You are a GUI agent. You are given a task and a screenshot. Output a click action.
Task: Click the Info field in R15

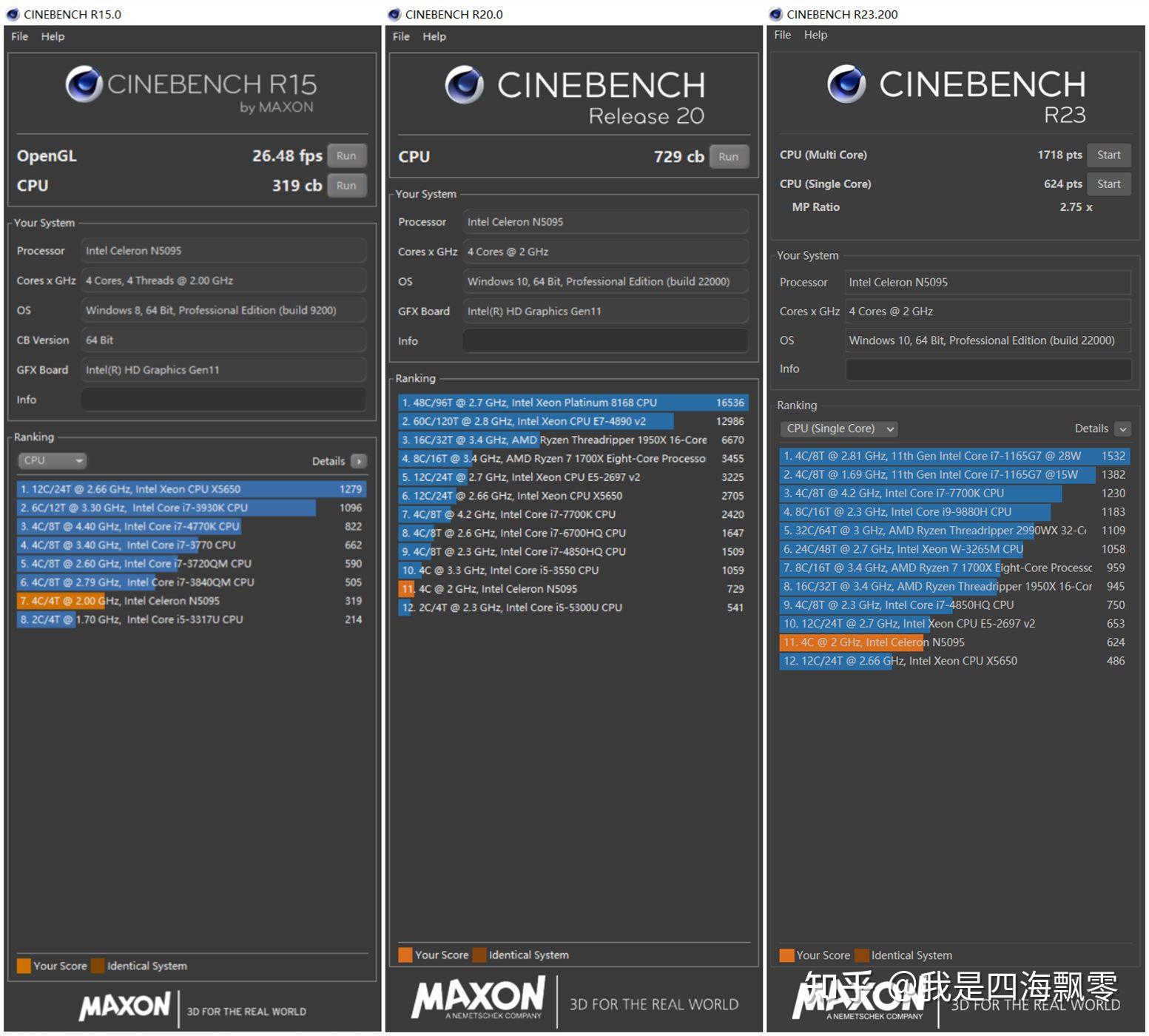coord(223,400)
